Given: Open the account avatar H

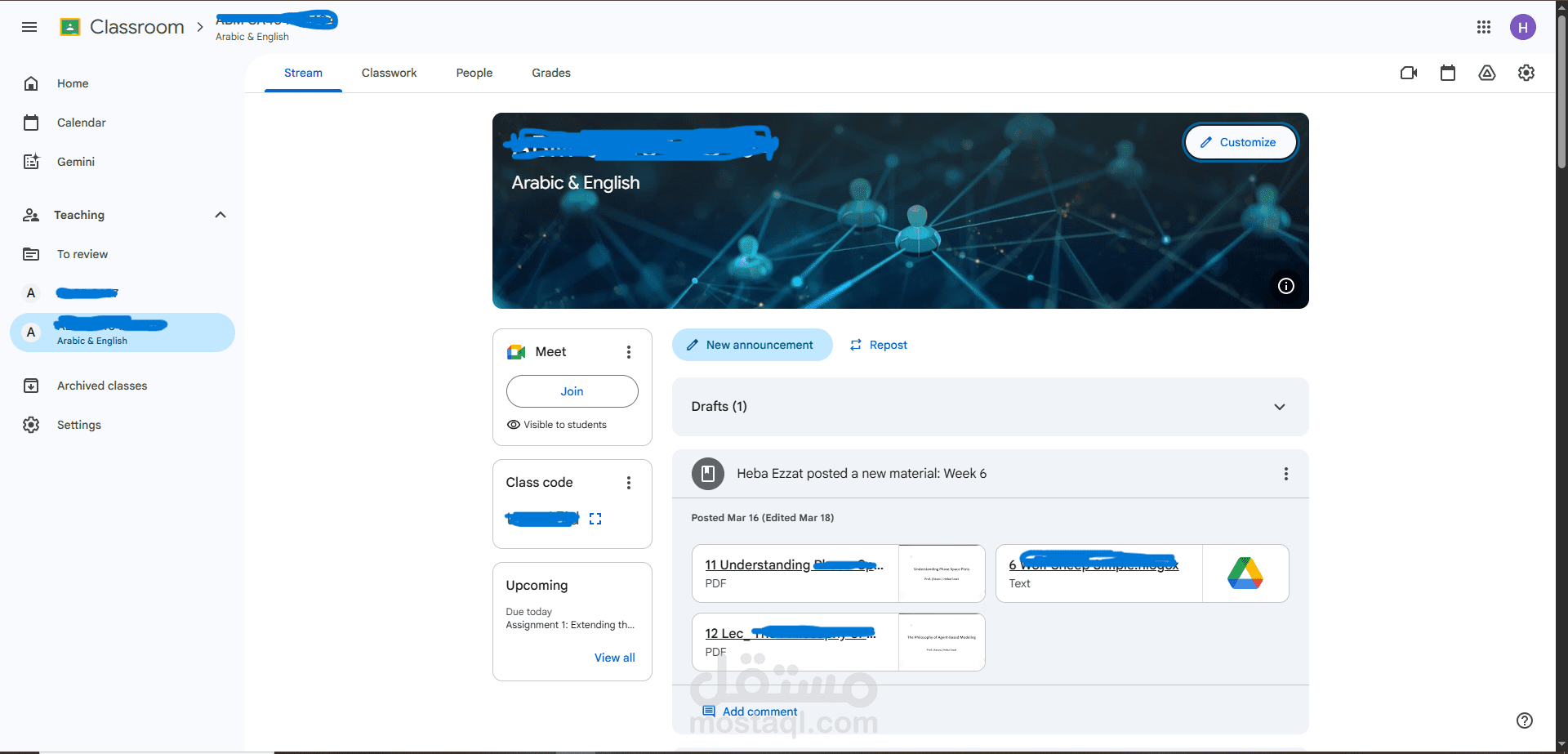Looking at the screenshot, I should tap(1523, 27).
